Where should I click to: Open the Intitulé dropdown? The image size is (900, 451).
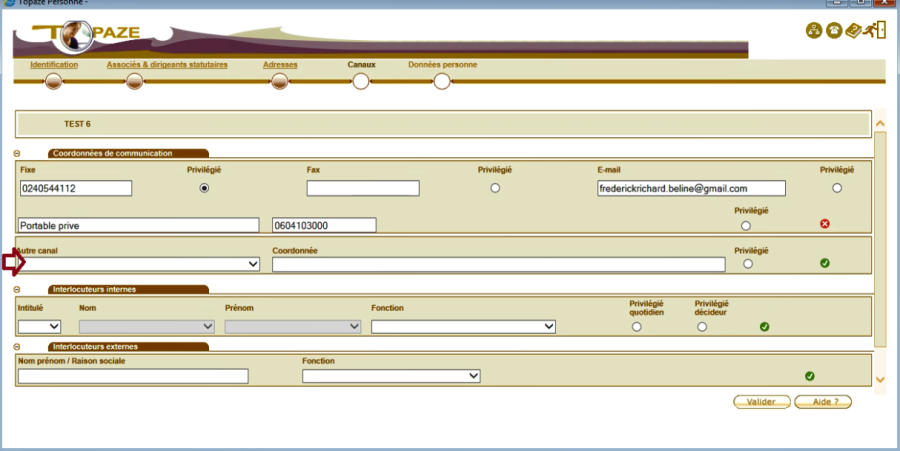pyautogui.click(x=40, y=326)
